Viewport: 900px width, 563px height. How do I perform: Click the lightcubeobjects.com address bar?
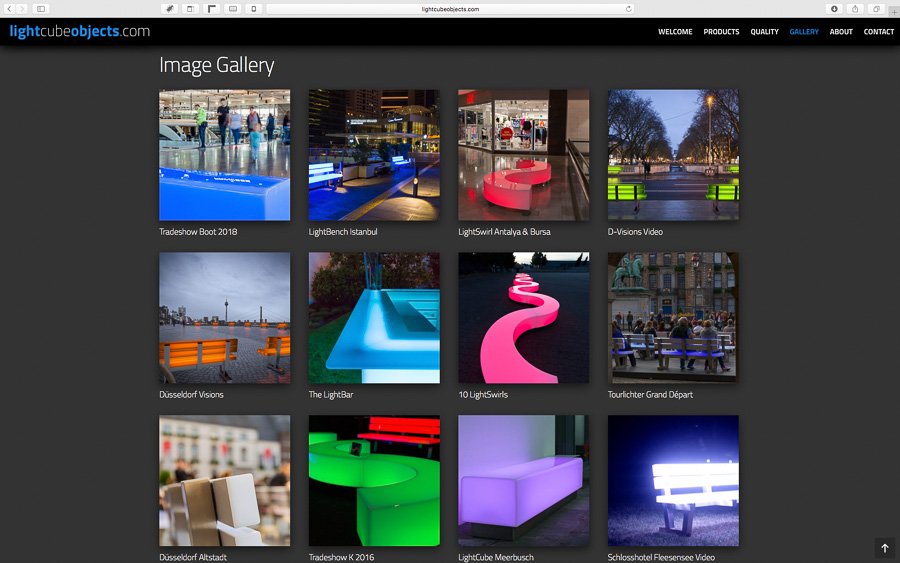click(x=450, y=9)
